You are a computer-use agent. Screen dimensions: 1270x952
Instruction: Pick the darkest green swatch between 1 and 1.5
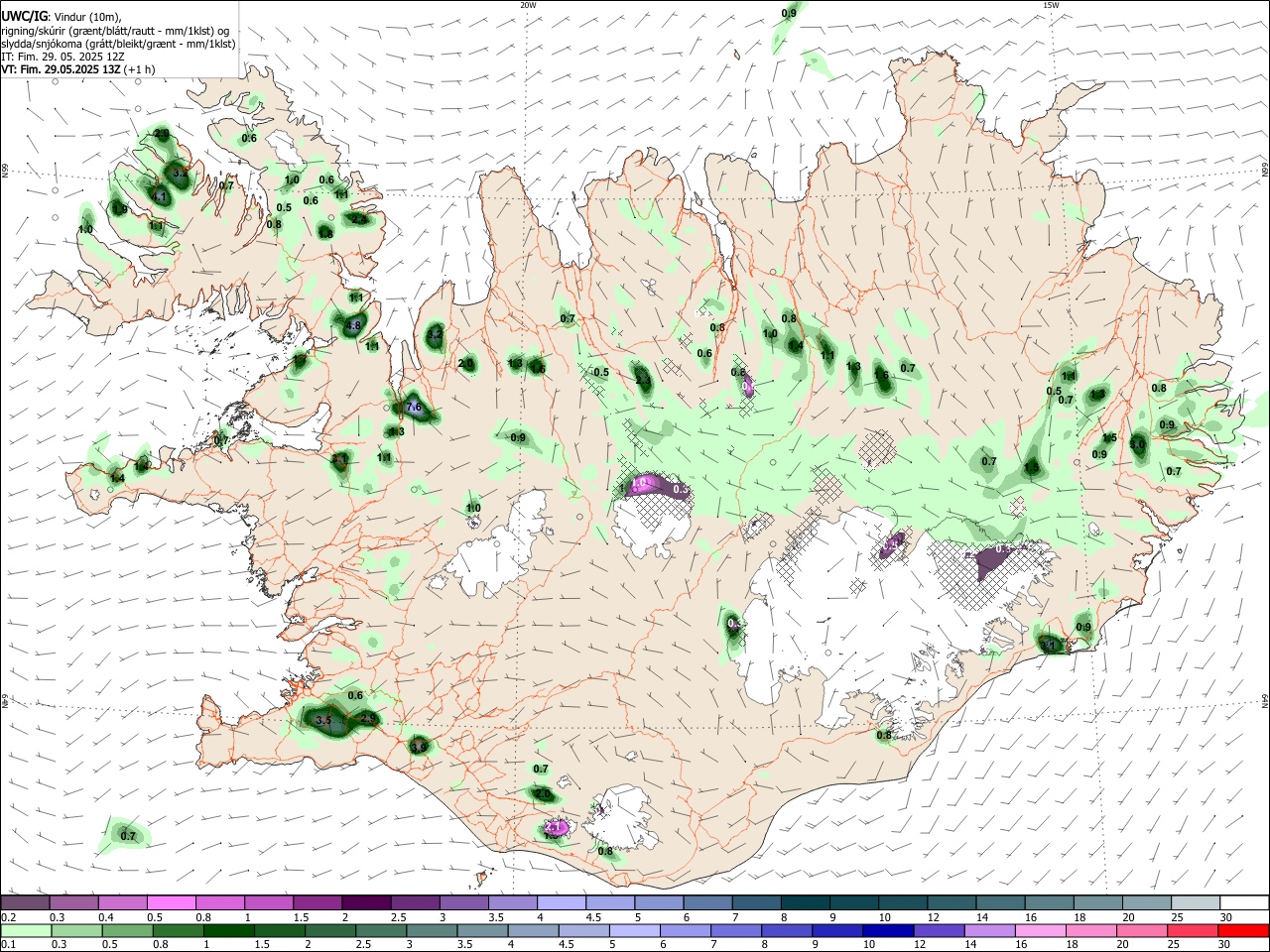pyautogui.click(x=229, y=930)
